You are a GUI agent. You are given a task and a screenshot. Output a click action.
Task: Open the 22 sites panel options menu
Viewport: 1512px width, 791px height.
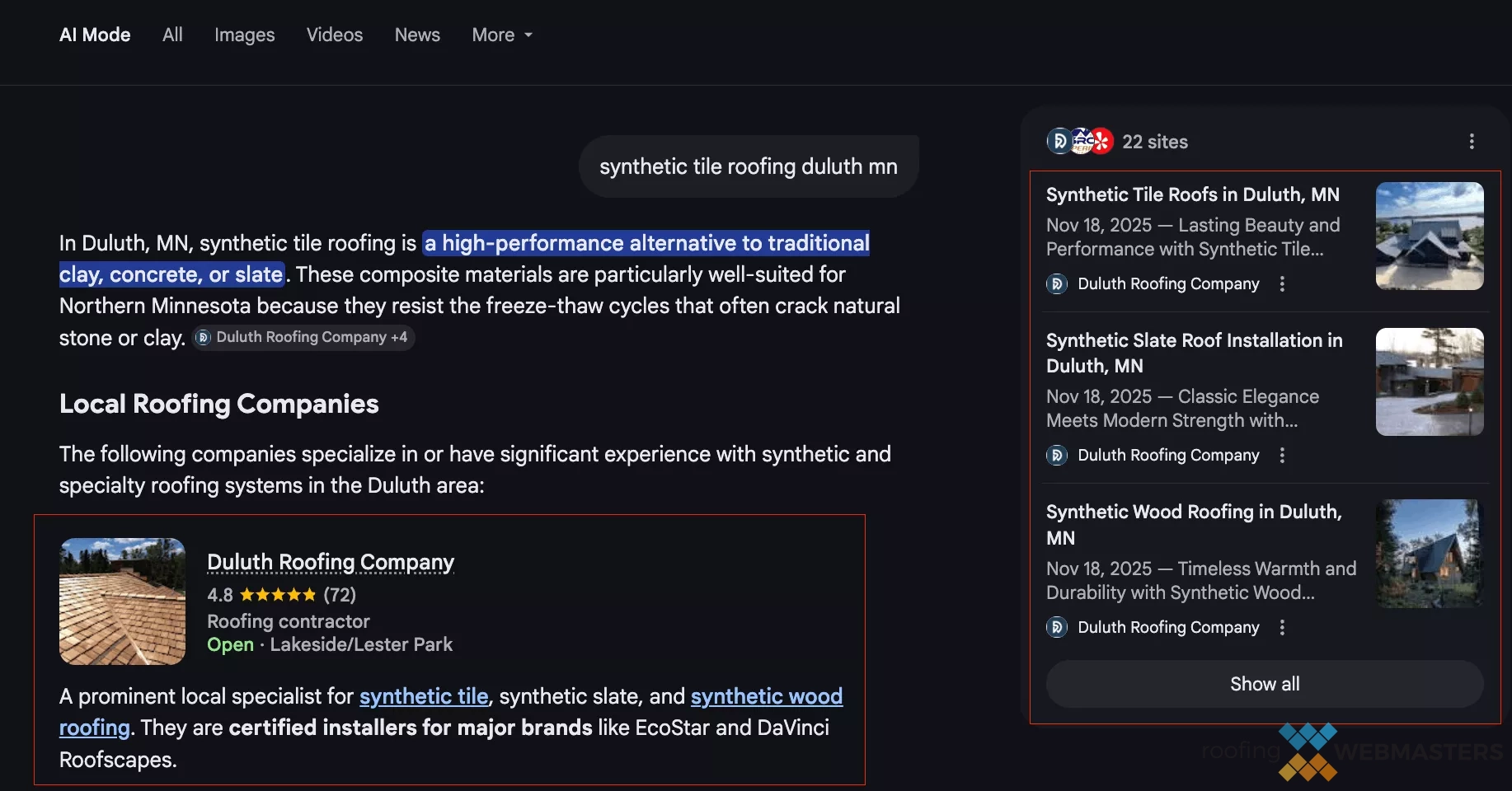(1472, 142)
